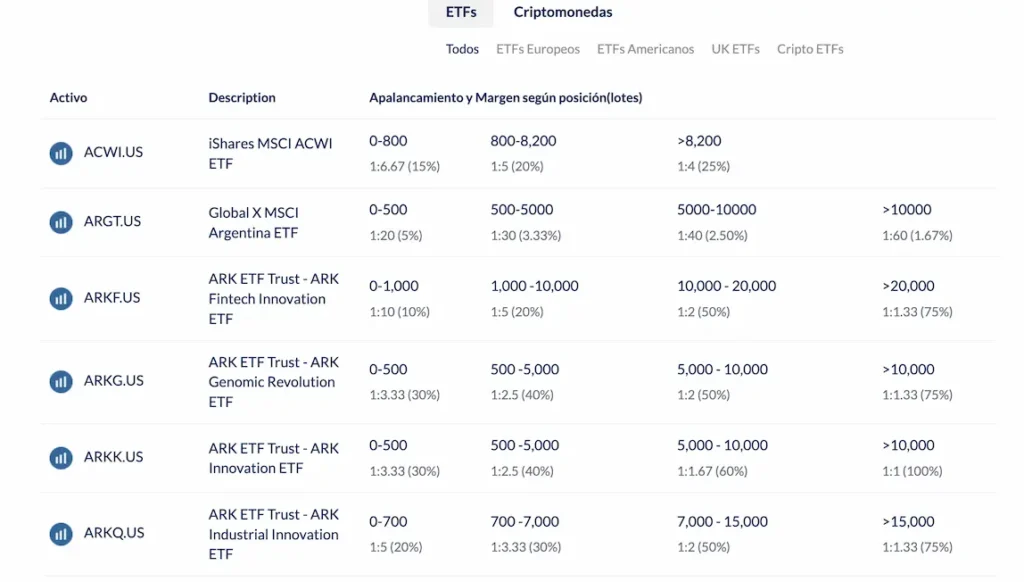Click the chart icon beside ARKQ.US

click(61, 533)
